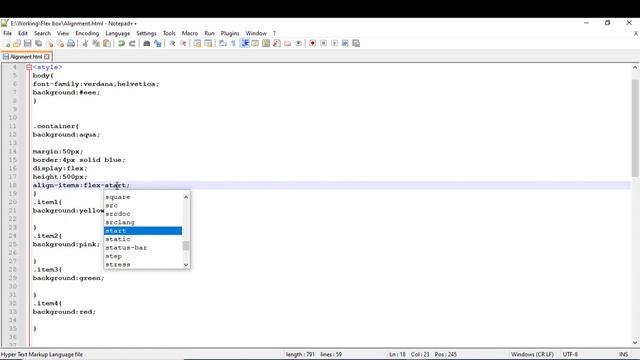Click the Close file toolbar icon

point(49,43)
